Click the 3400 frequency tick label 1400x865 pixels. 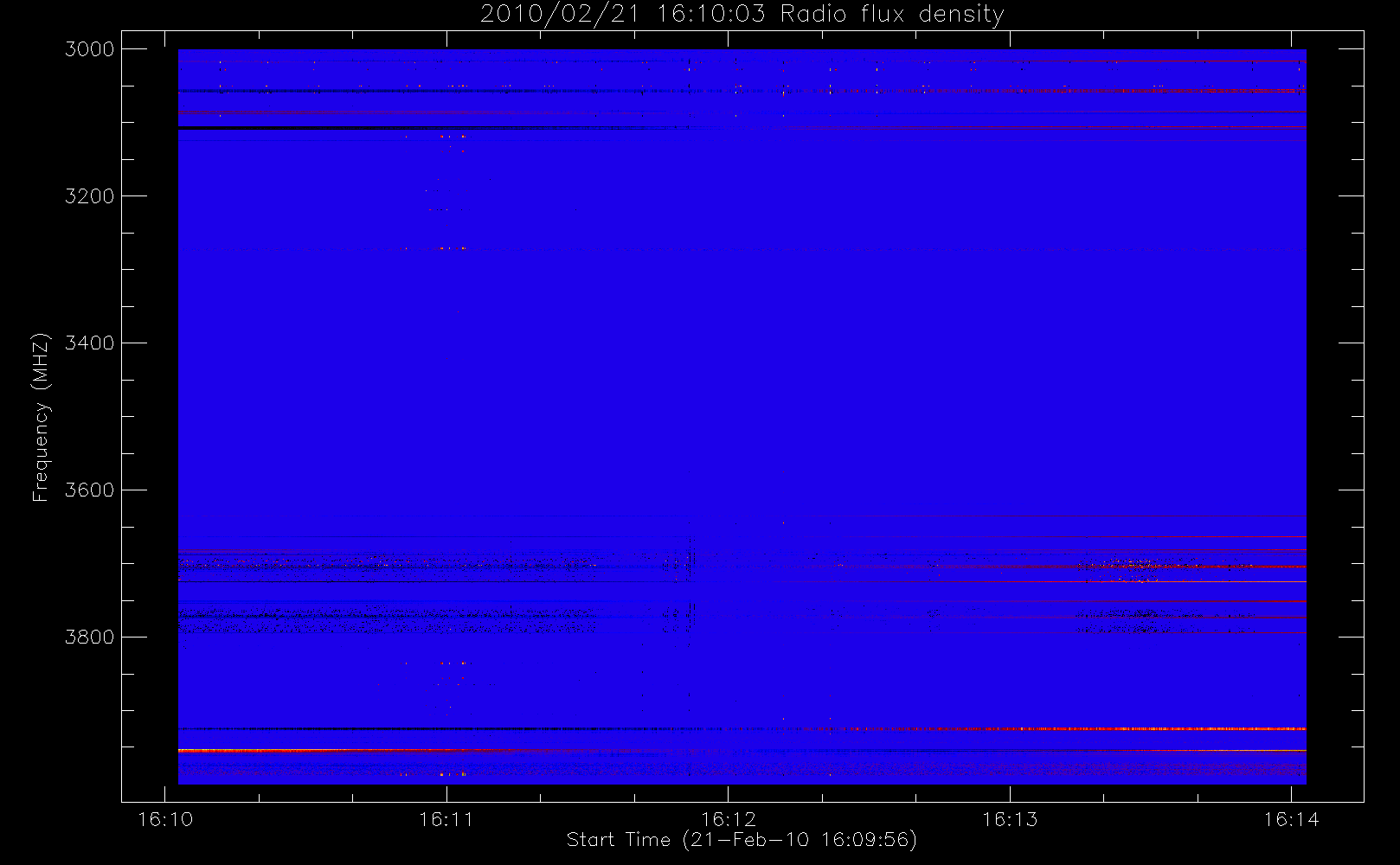click(90, 343)
